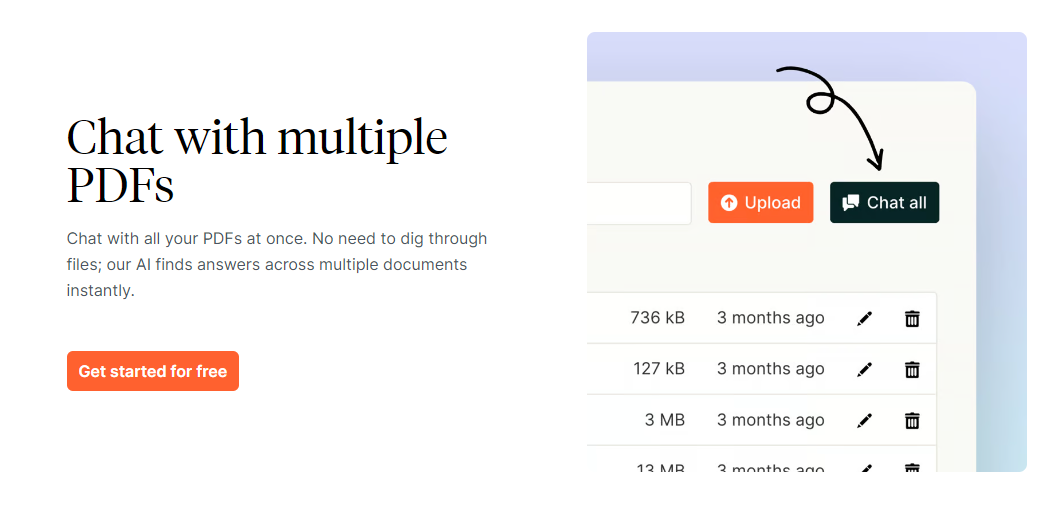
Task: Rename the 127 kB file via pencil icon
Action: point(865,369)
